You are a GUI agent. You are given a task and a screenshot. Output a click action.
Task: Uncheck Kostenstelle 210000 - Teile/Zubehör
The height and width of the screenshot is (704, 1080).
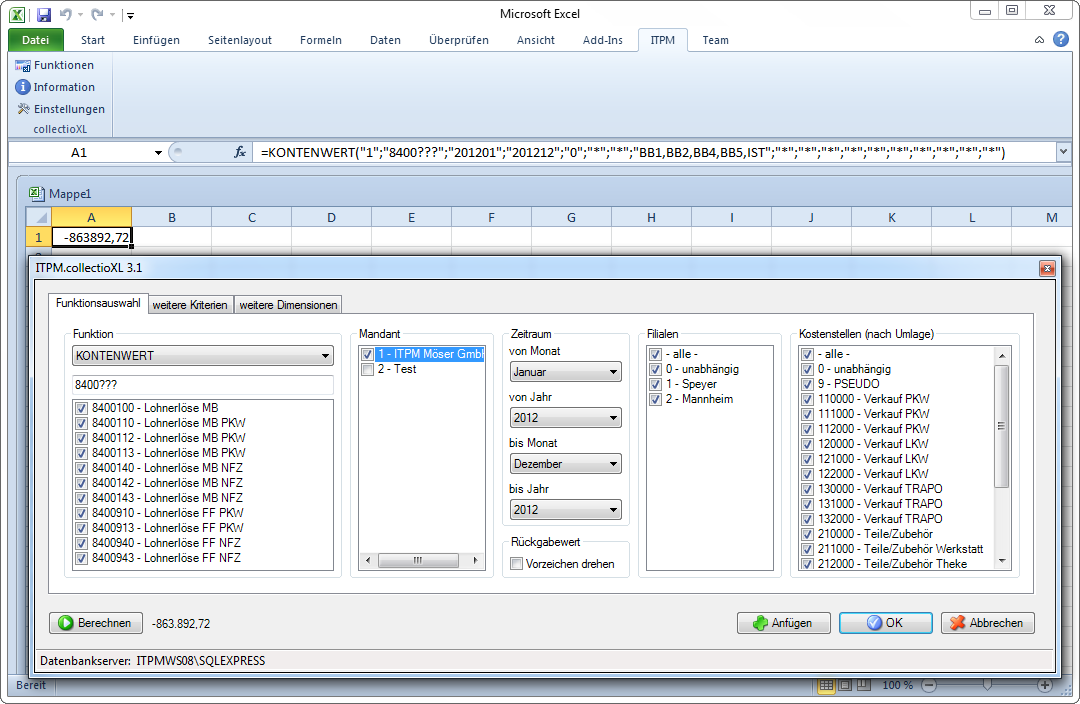click(808, 535)
